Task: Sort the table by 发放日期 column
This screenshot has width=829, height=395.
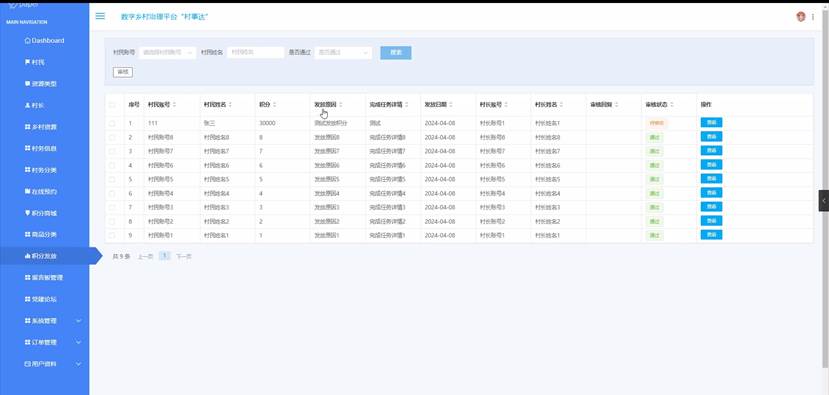Action: pyautogui.click(x=451, y=105)
